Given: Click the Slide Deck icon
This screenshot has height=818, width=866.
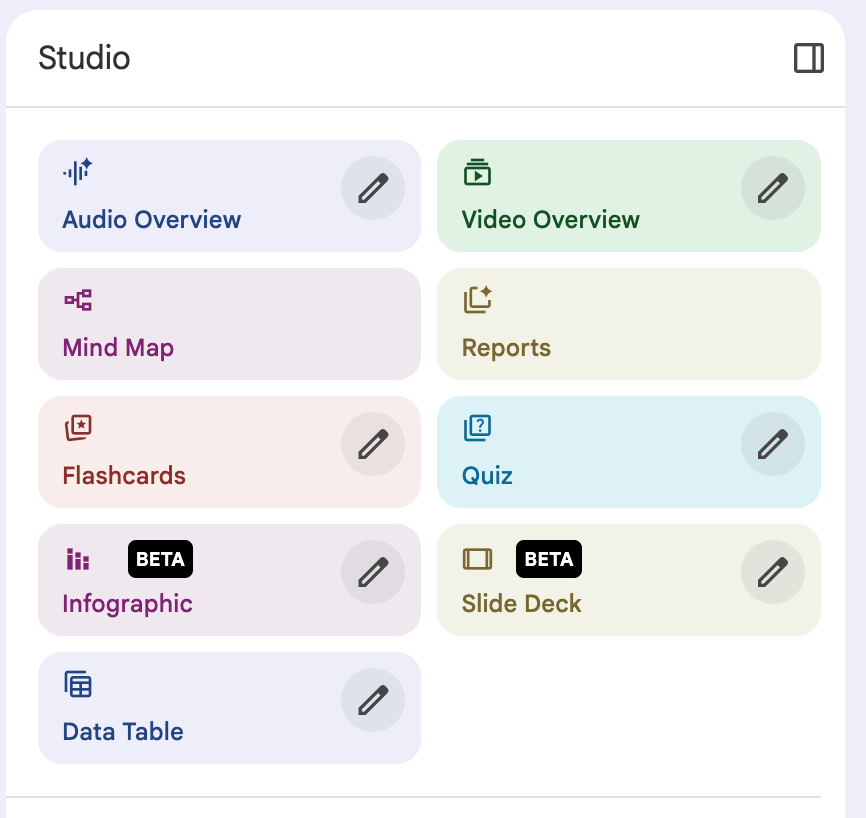Looking at the screenshot, I should click(x=477, y=559).
